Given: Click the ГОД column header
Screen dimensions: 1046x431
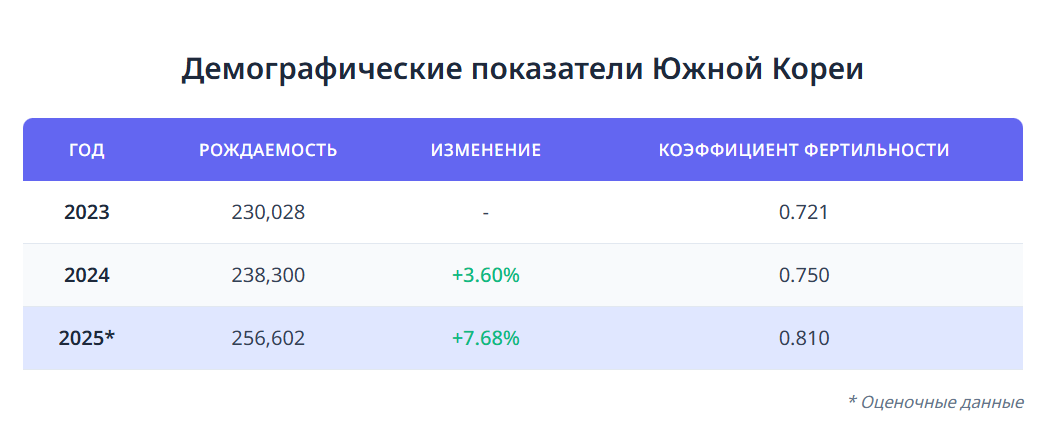Looking at the screenshot, I should tap(87, 150).
